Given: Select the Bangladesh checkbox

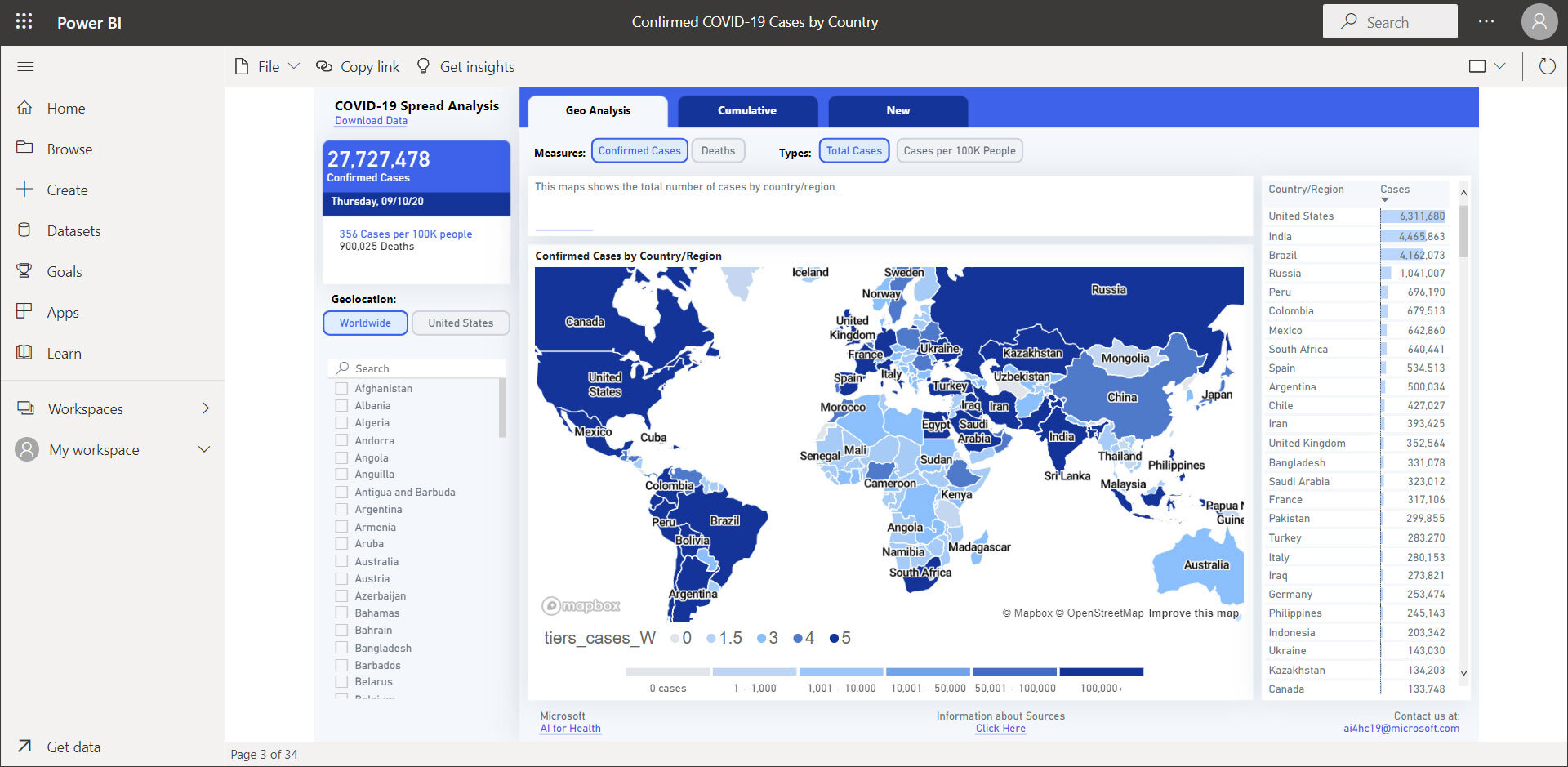Looking at the screenshot, I should (x=342, y=648).
